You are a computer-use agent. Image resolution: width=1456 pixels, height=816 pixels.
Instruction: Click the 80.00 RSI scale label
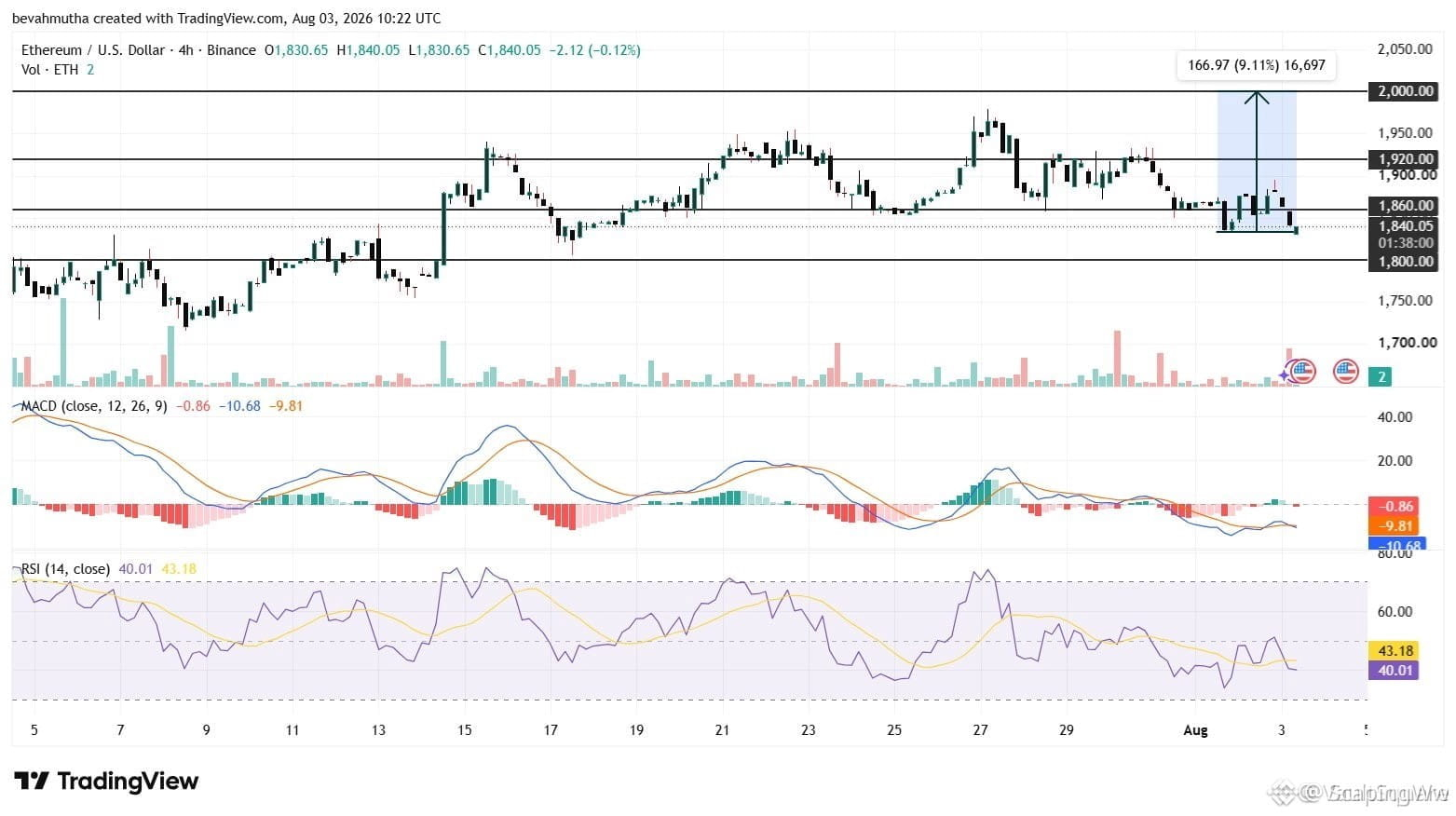[1395, 555]
